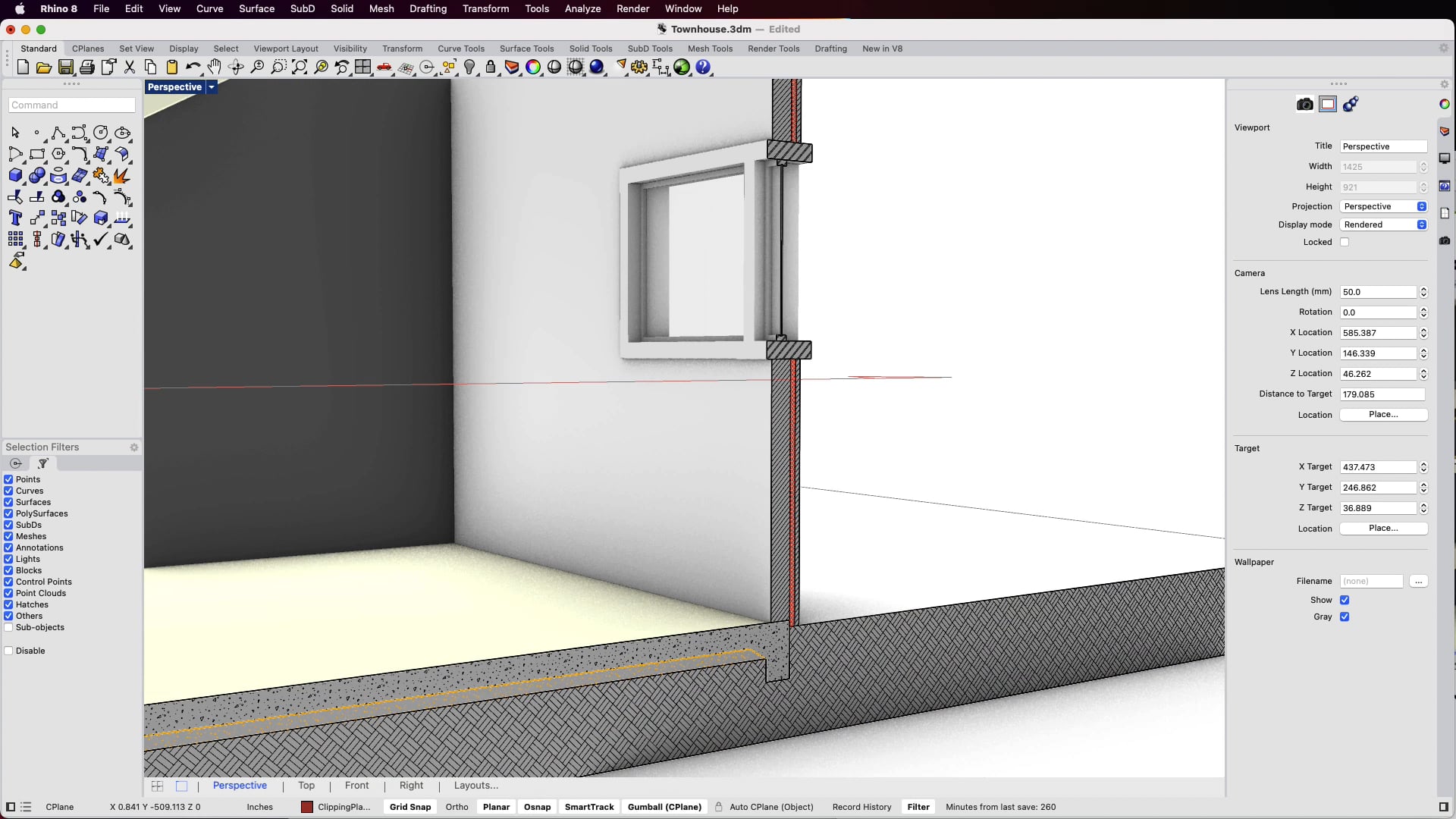Click the Four Viewports layout icon
This screenshot has width=1456, height=819.
[363, 67]
